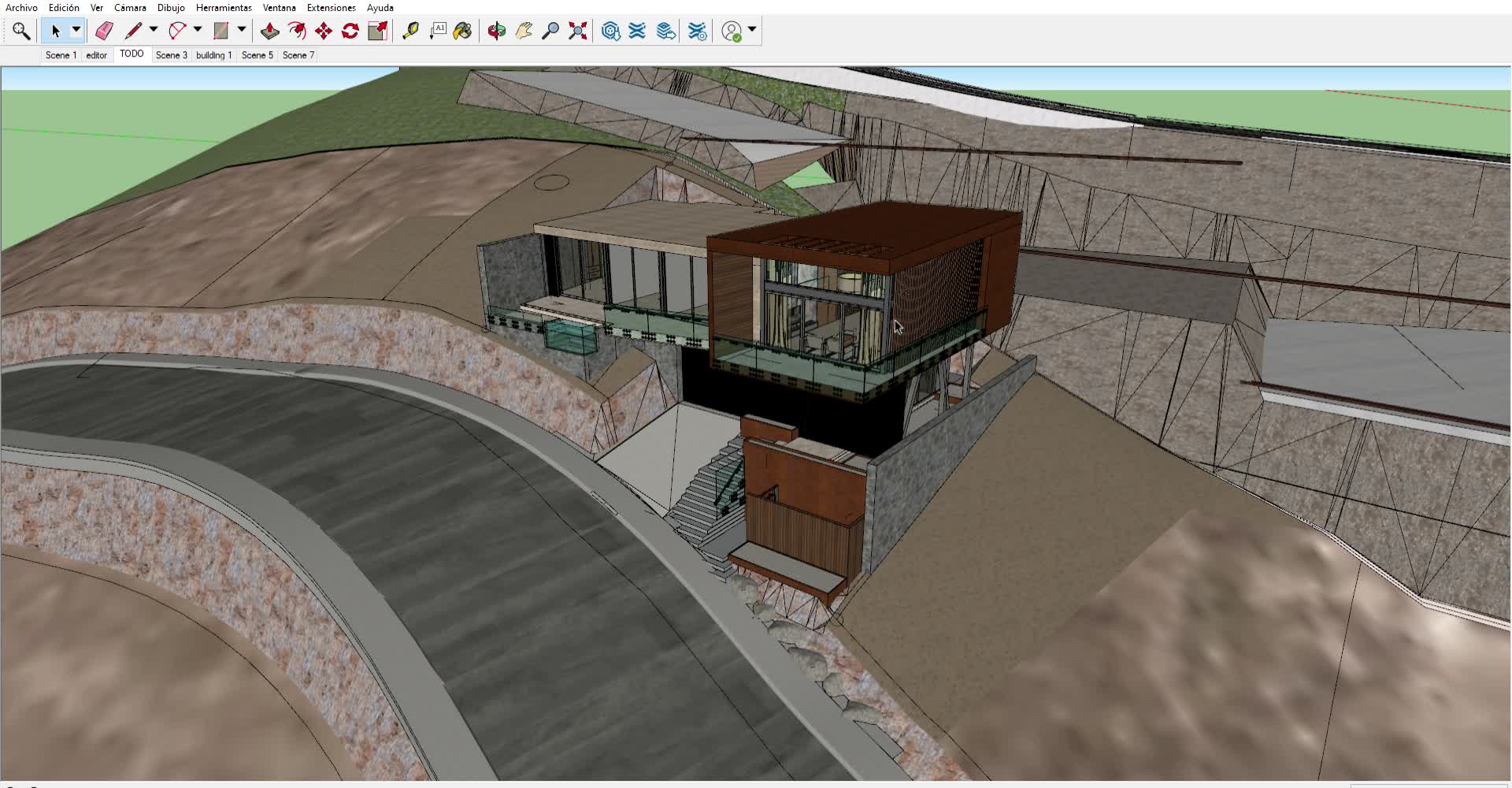Switch to the Scene 5 tab

point(257,55)
